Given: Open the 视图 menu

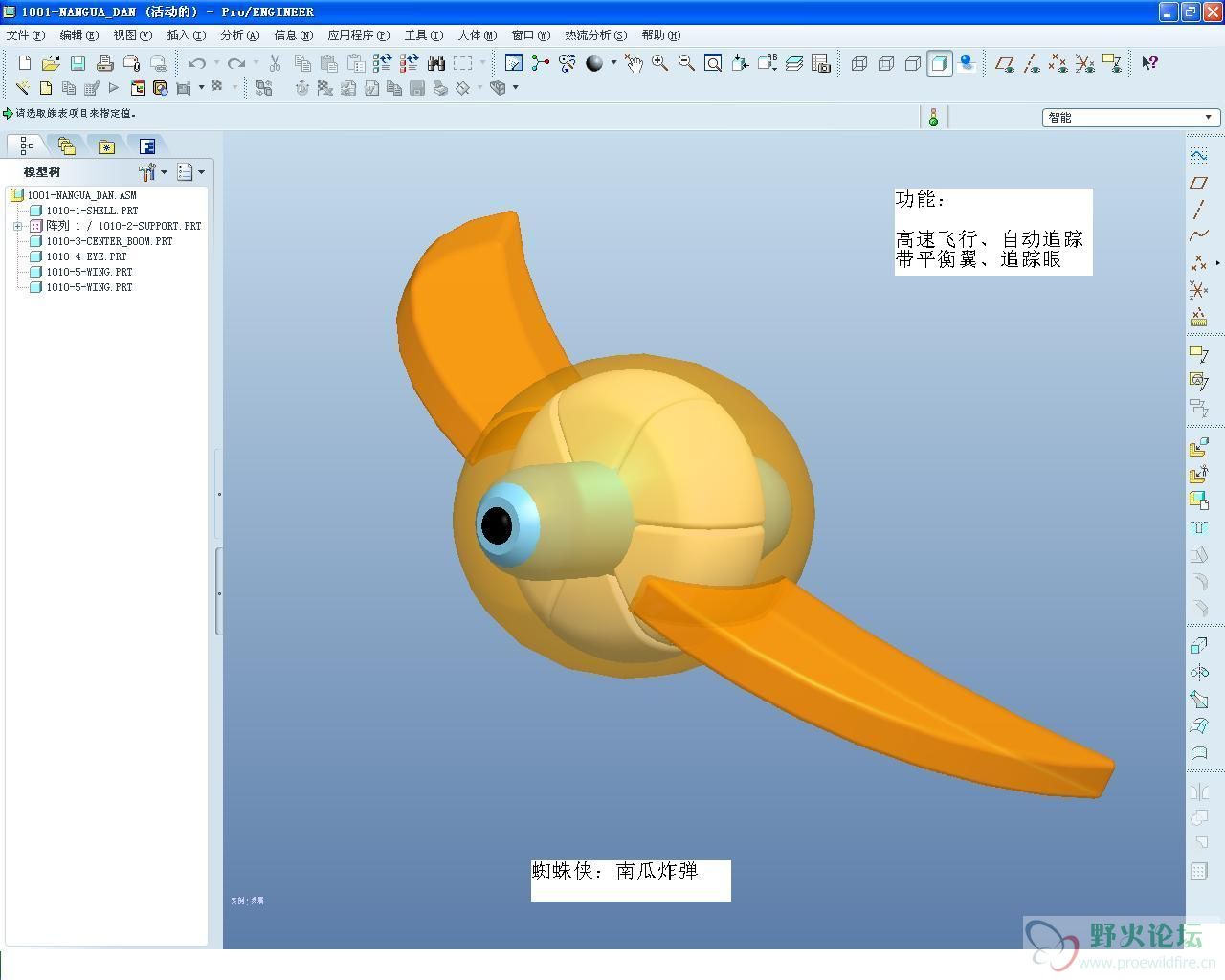Looking at the screenshot, I should tap(133, 35).
